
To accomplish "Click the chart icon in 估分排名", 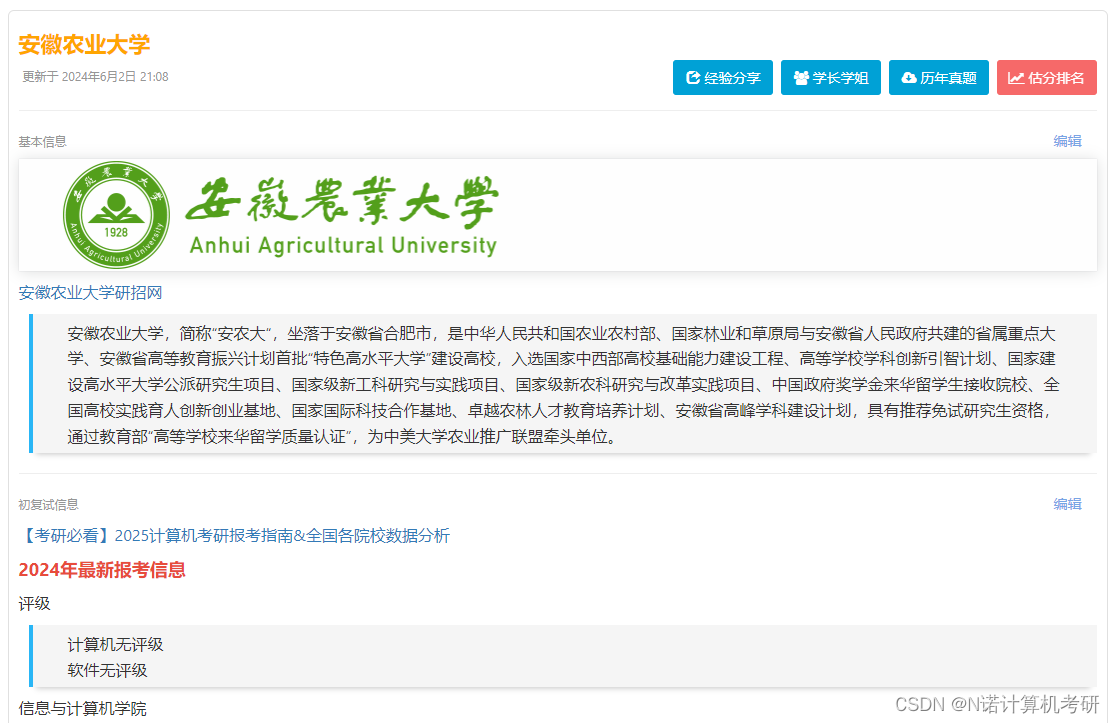I will tap(1016, 77).
